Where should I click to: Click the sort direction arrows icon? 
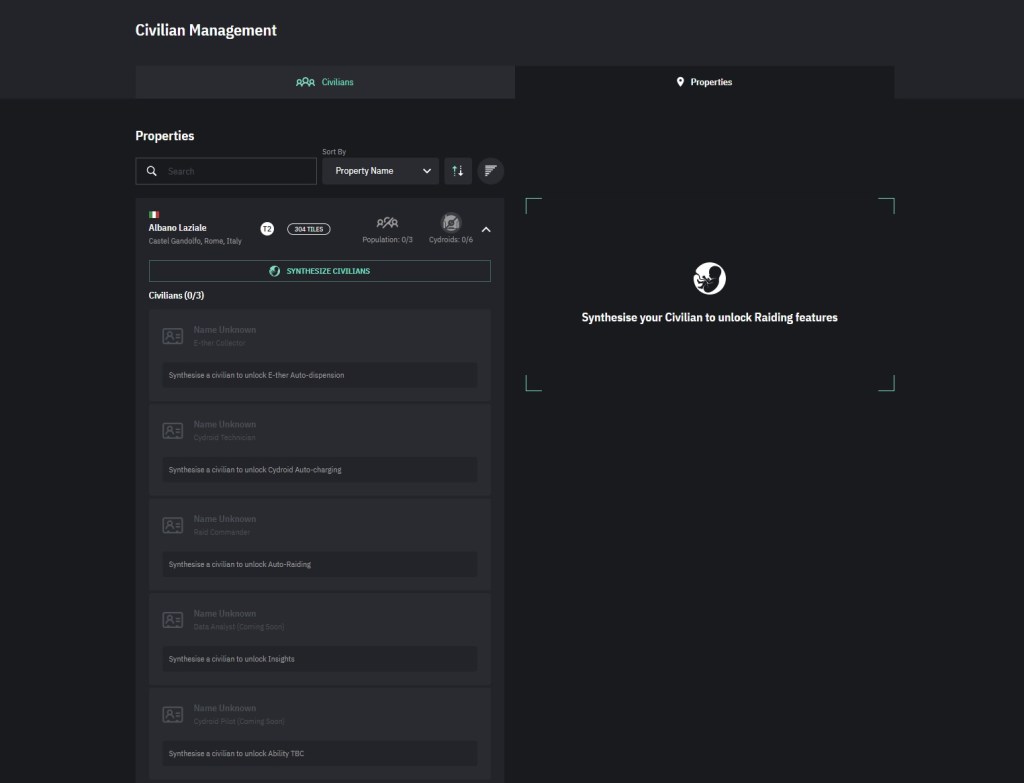tap(457, 171)
